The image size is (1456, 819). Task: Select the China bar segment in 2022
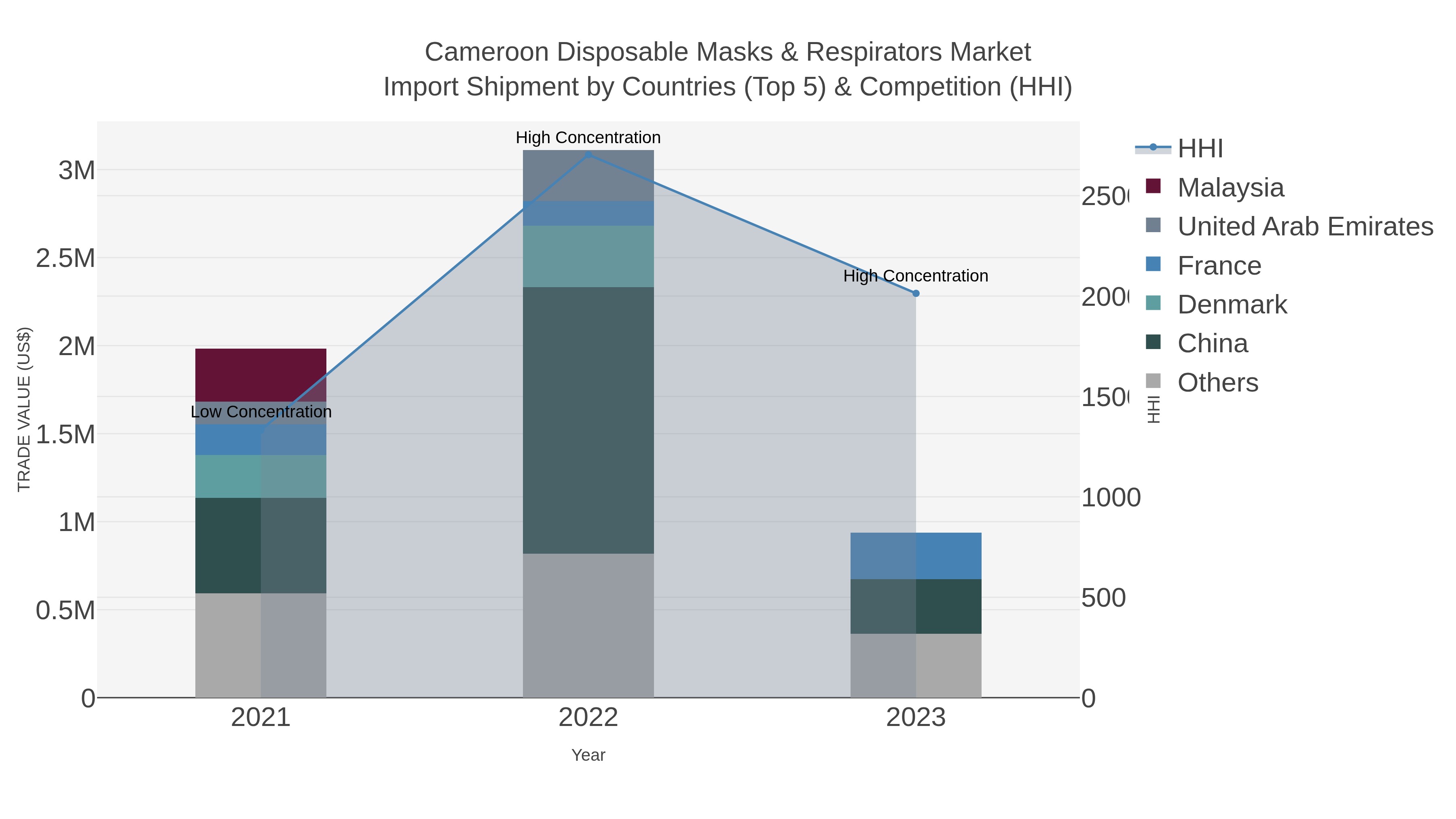click(x=588, y=421)
